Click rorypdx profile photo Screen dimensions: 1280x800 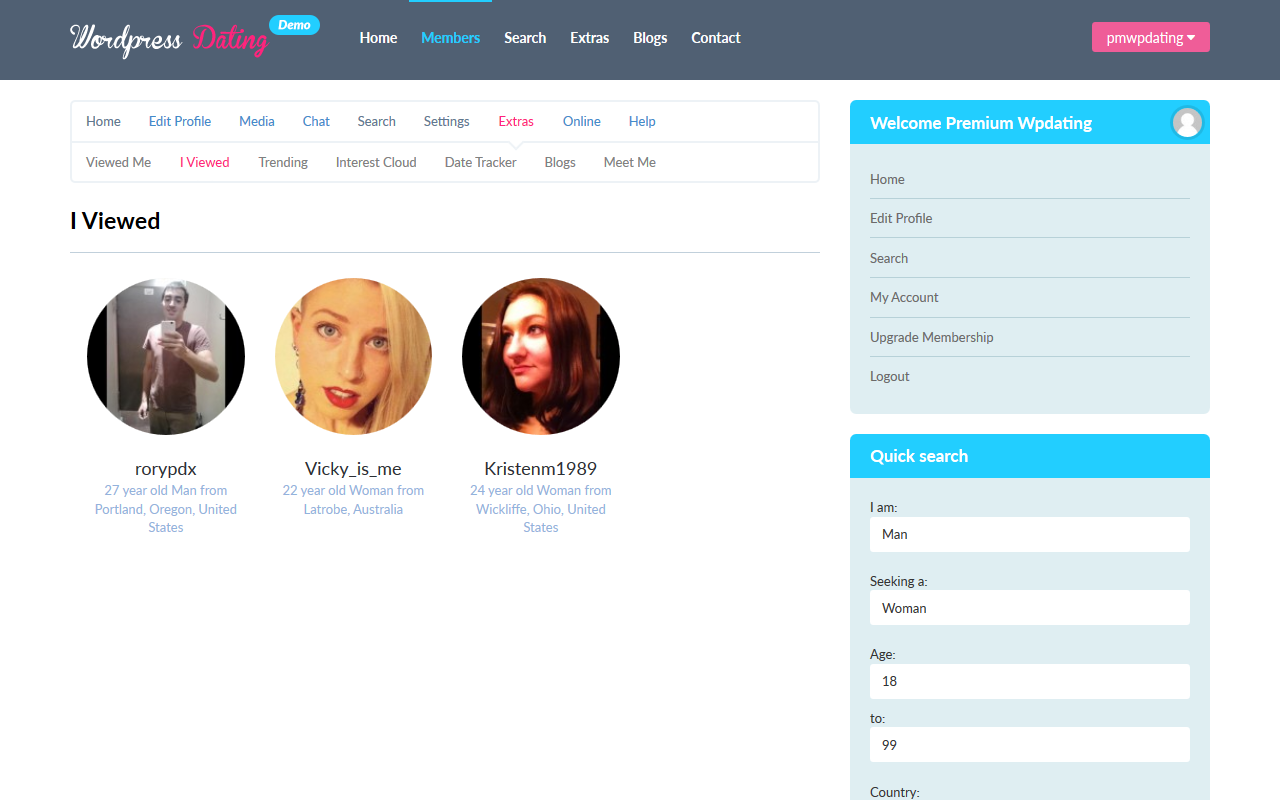click(166, 357)
